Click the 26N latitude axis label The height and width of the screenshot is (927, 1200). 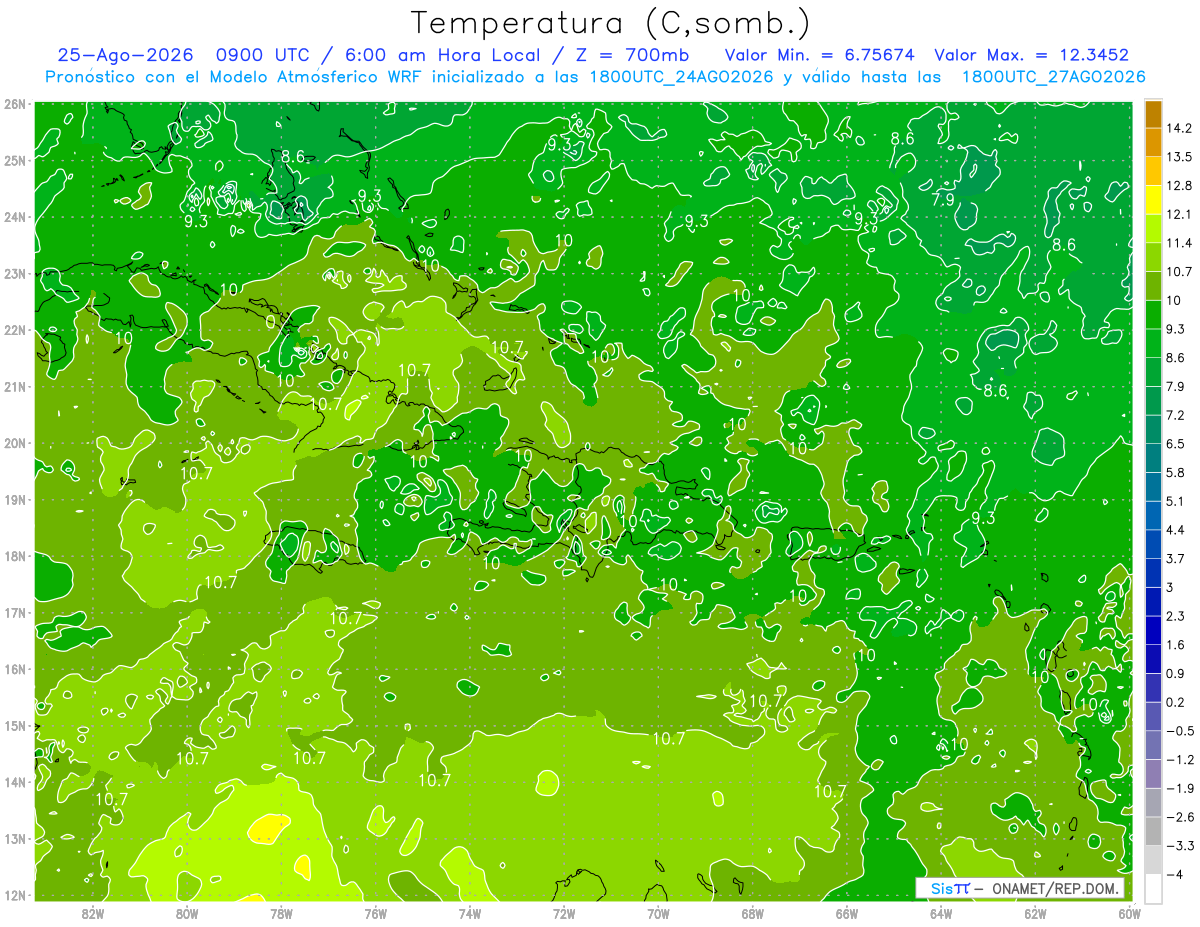pyautogui.click(x=14, y=104)
